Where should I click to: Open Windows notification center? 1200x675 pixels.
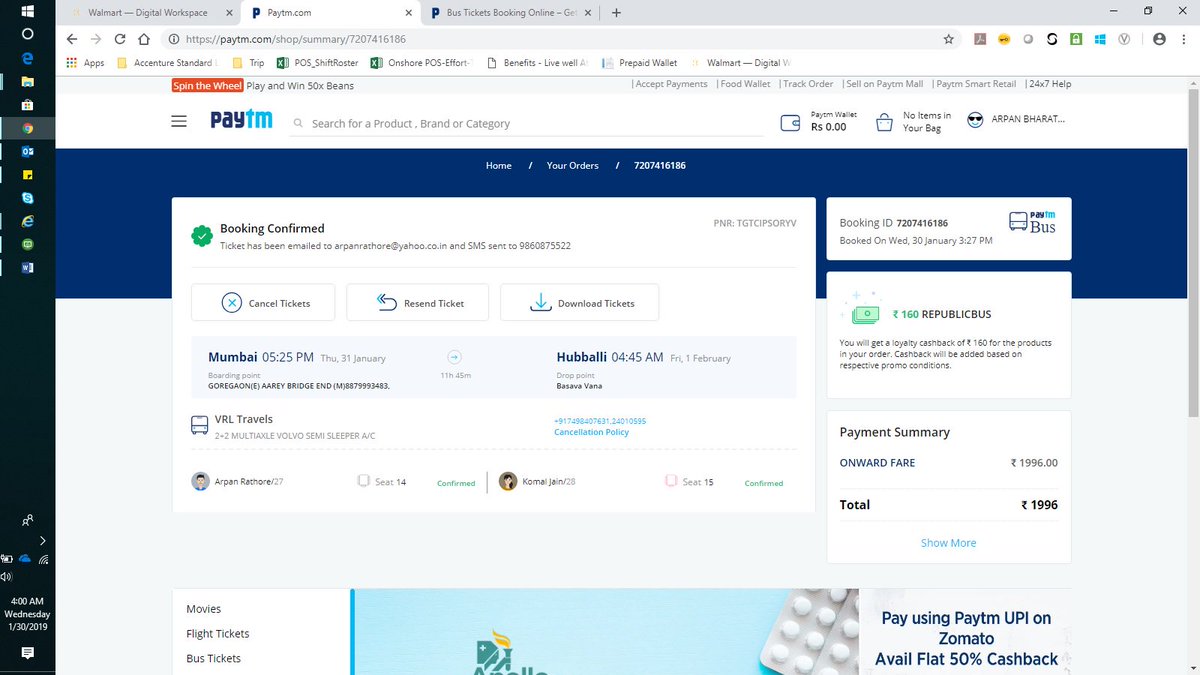(28, 653)
